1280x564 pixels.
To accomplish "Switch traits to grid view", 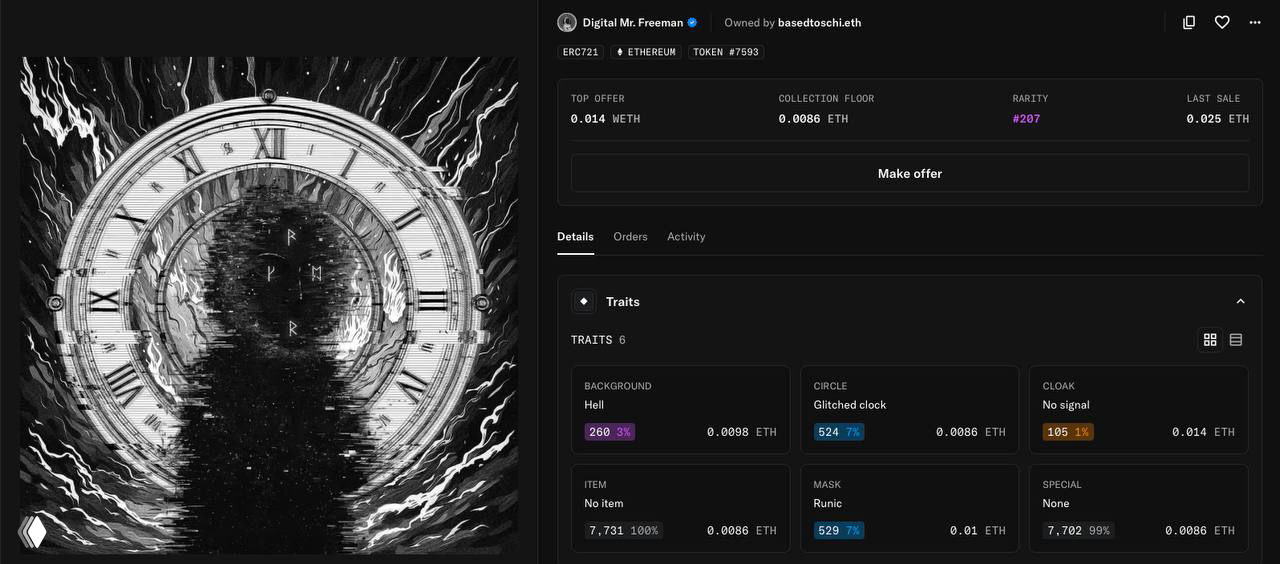I will click(1210, 340).
